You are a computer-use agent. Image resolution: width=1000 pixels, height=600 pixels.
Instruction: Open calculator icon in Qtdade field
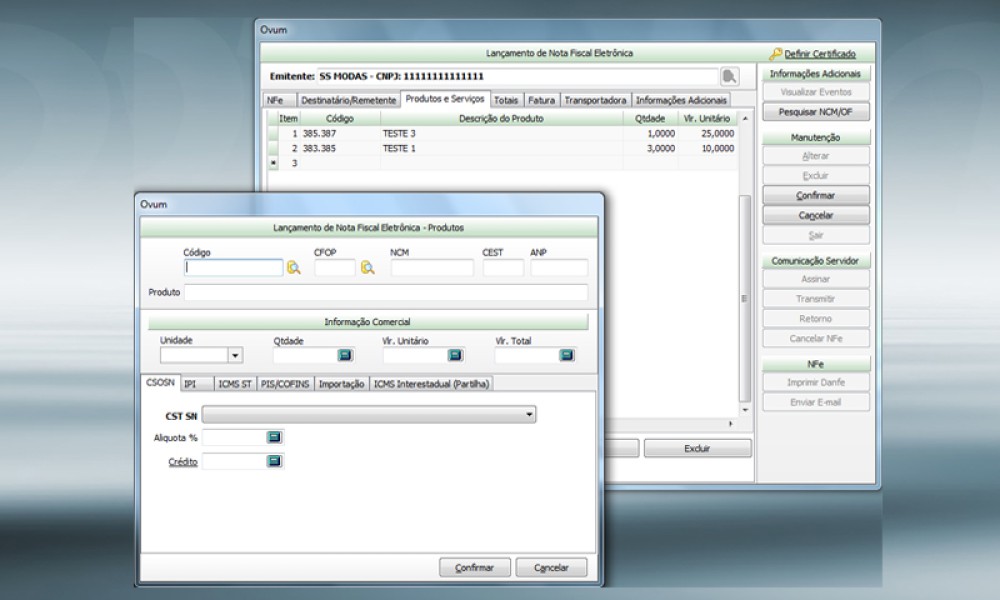coord(344,355)
